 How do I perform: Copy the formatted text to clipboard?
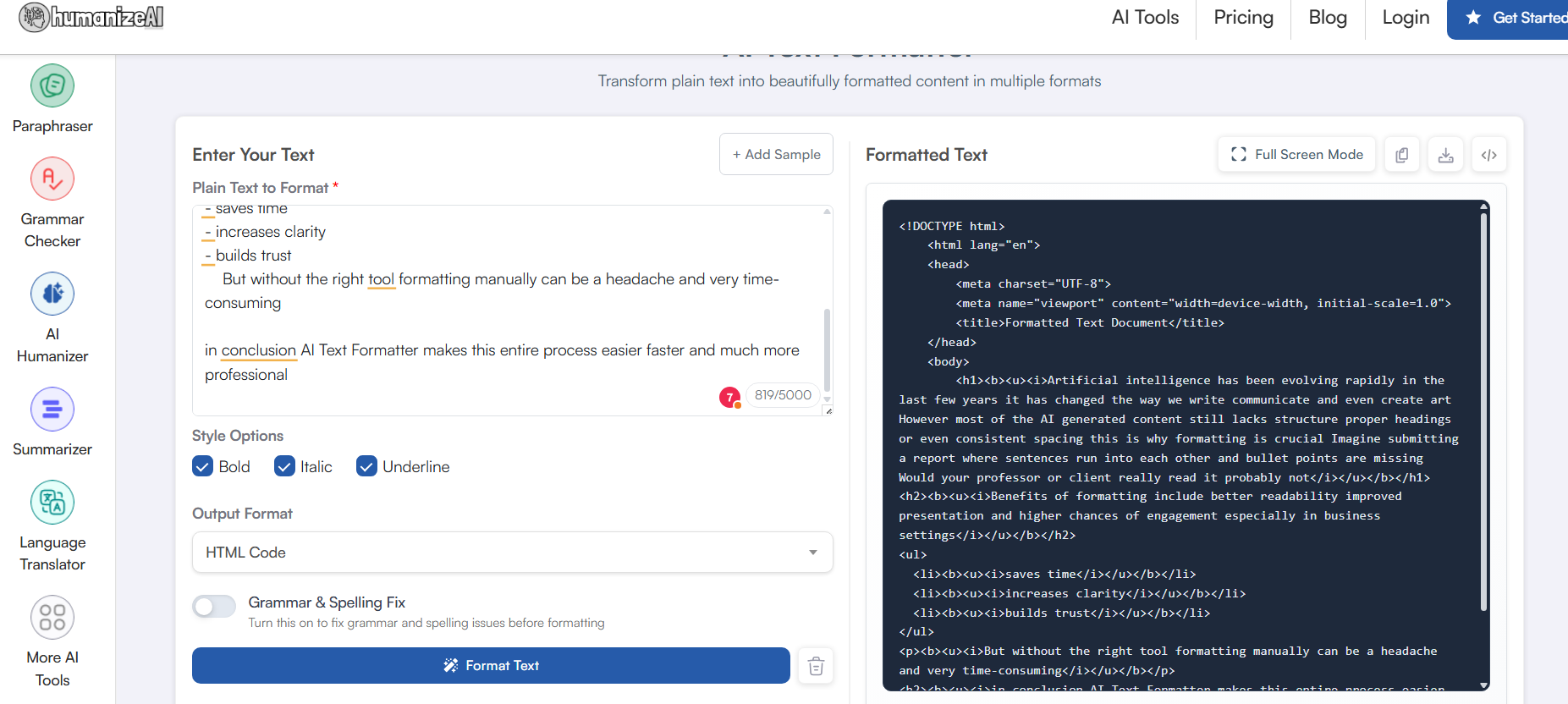coord(1402,155)
